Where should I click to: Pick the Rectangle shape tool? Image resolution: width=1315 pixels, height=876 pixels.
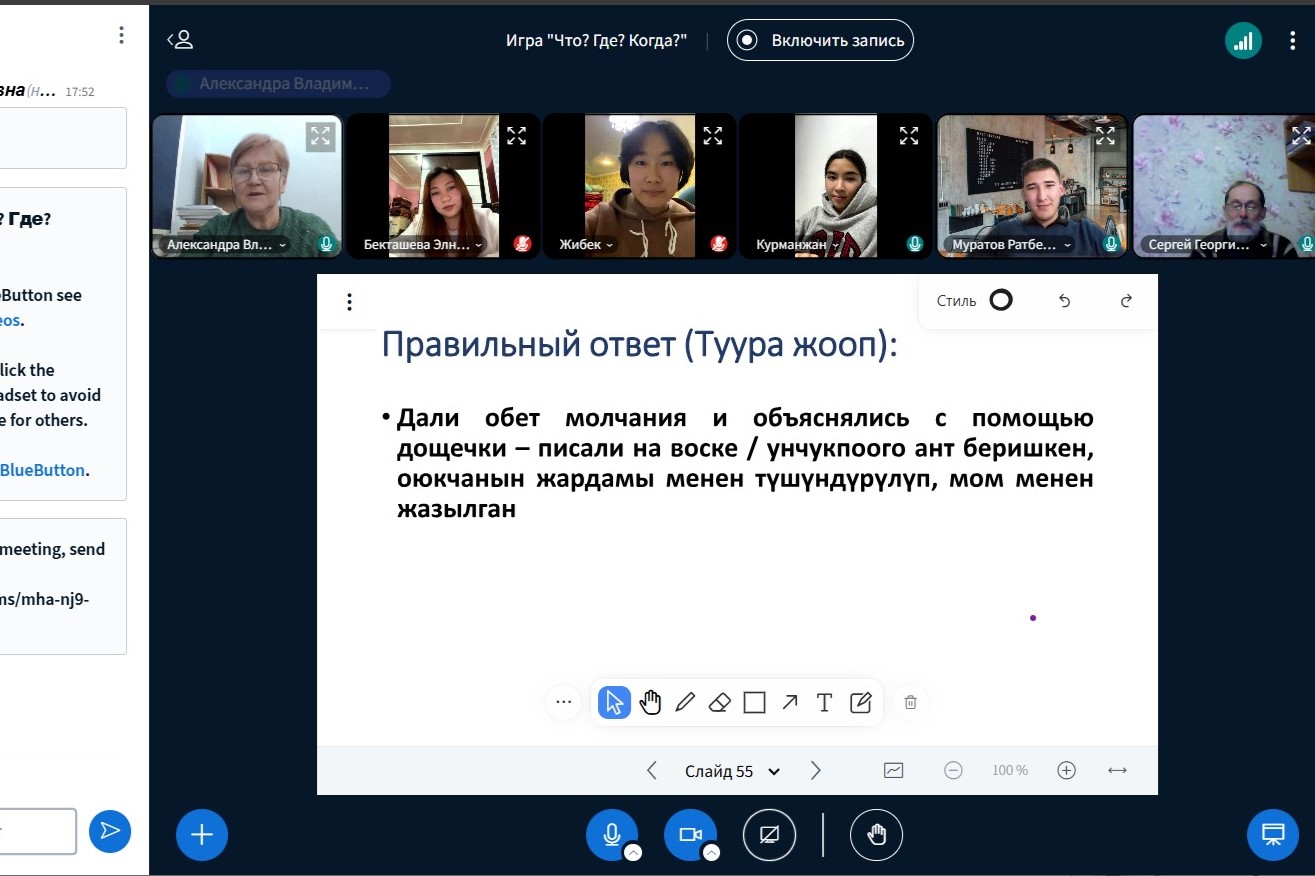(x=755, y=703)
